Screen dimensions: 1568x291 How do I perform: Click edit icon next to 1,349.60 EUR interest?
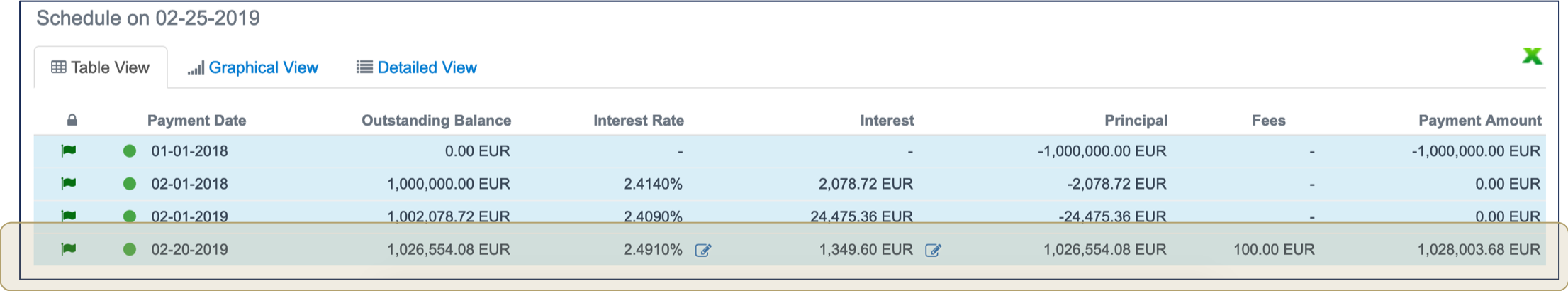coord(933,251)
